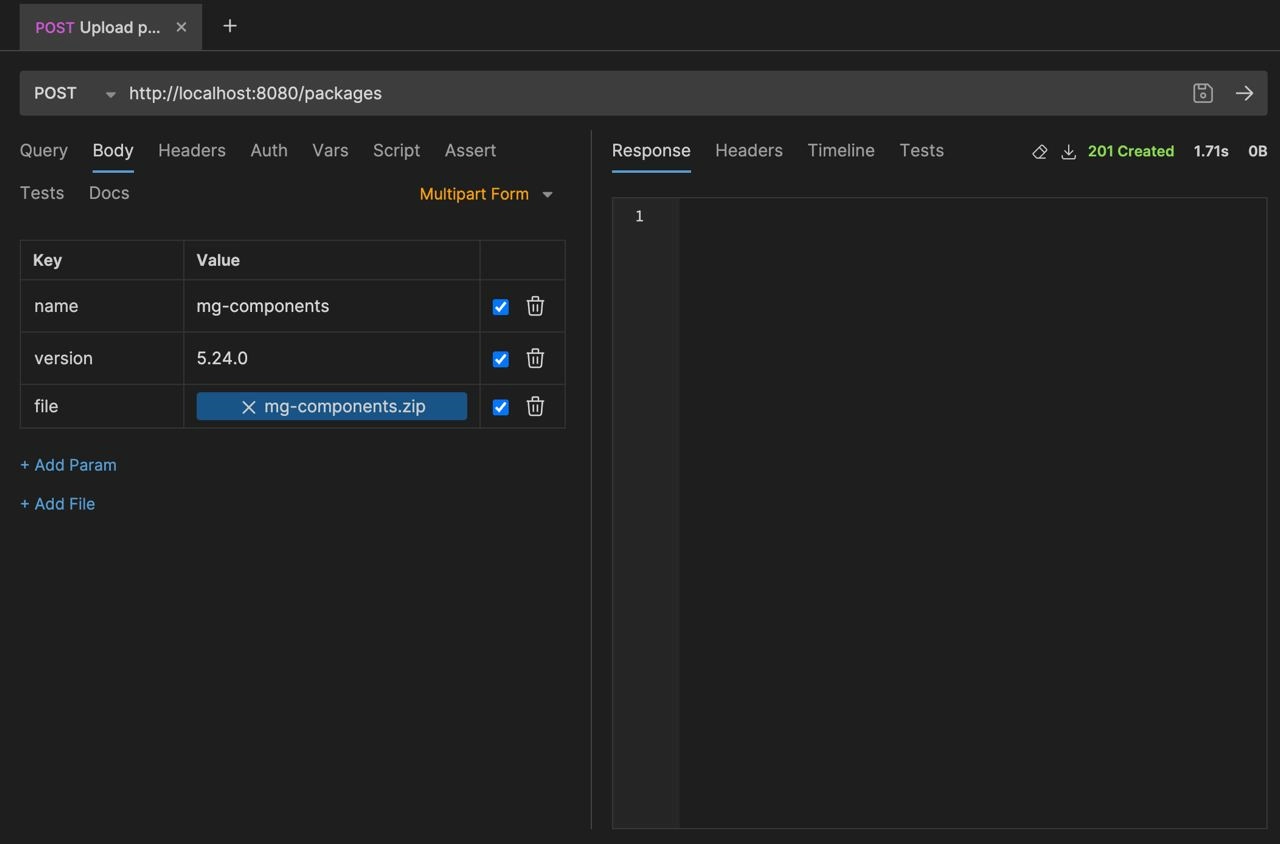Click the 0B response size
The height and width of the screenshot is (844, 1280).
pyautogui.click(x=1257, y=151)
